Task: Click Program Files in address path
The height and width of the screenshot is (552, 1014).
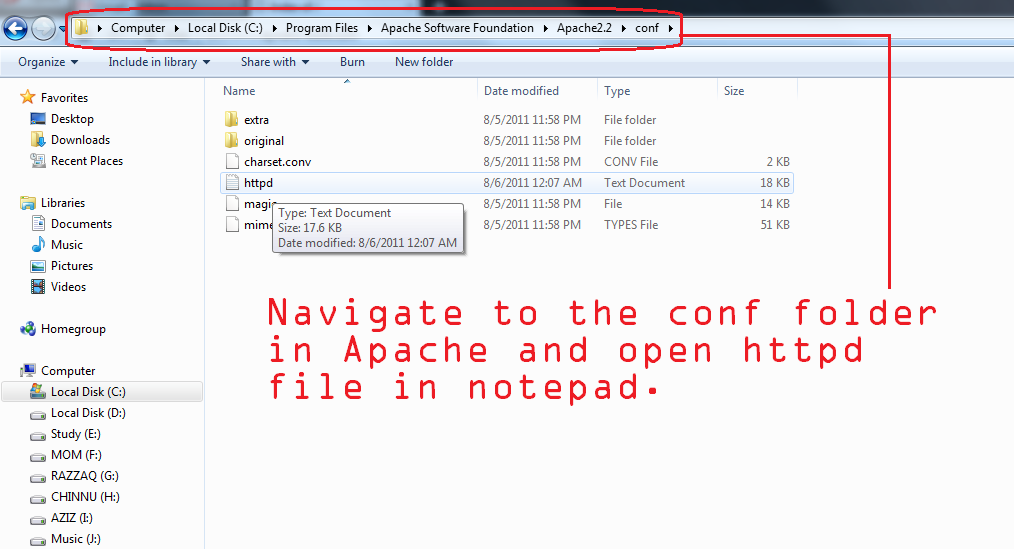Action: pyautogui.click(x=321, y=28)
